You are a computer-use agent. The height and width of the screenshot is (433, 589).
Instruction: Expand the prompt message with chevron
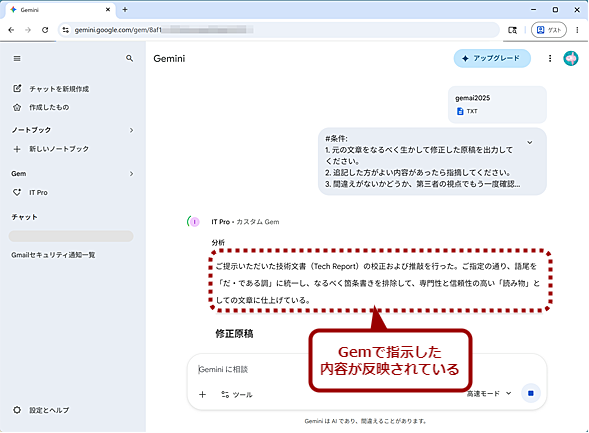pos(530,142)
